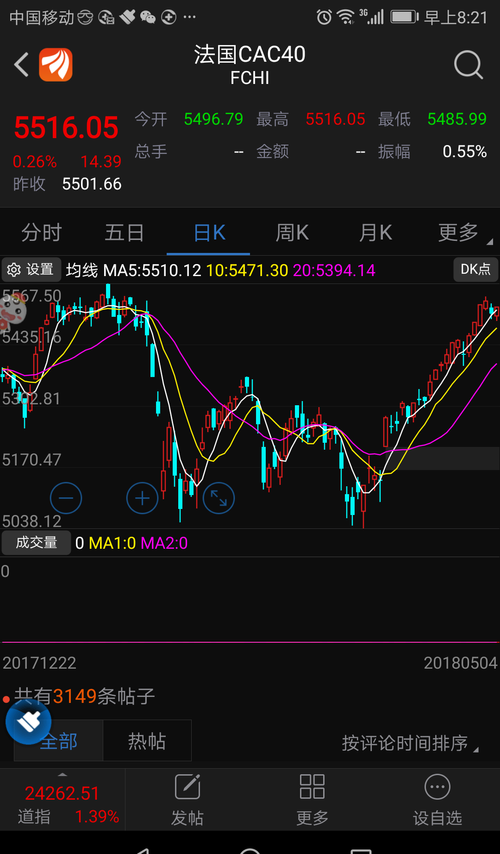Switch to the 分时 tab
The image size is (500, 854).
(x=41, y=233)
